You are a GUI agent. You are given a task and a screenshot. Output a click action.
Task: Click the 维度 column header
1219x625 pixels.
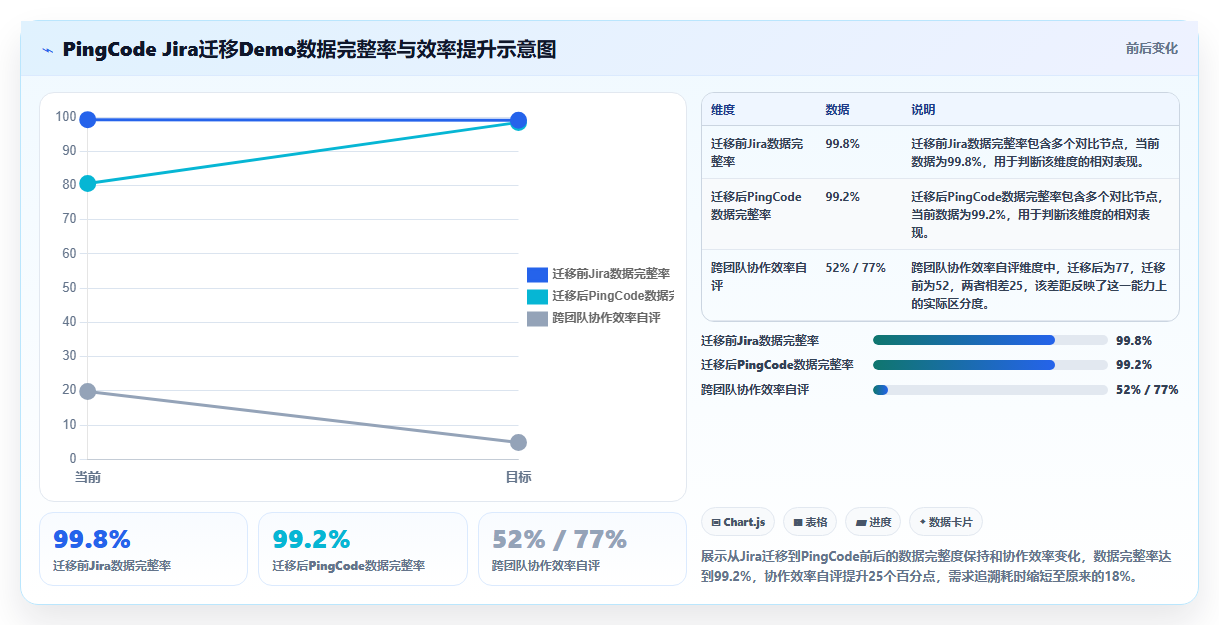(x=723, y=110)
